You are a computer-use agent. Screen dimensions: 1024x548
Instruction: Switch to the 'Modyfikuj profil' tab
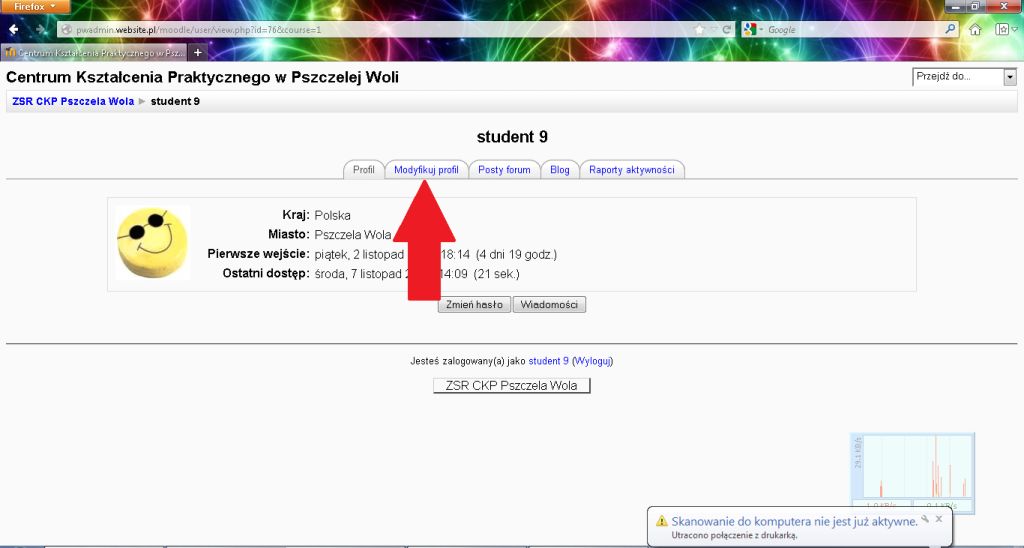426,170
